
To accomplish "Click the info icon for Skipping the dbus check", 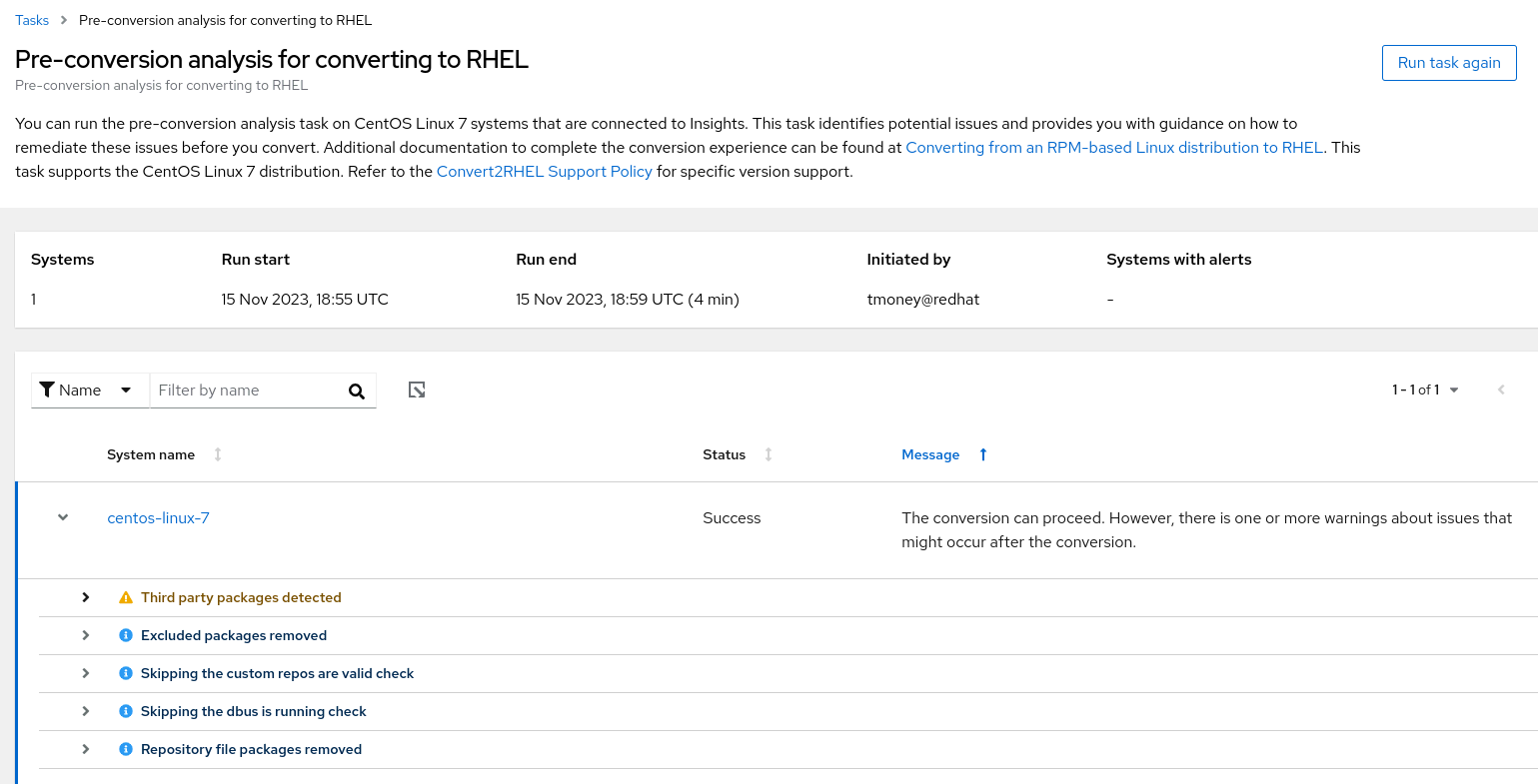I will pyautogui.click(x=126, y=711).
